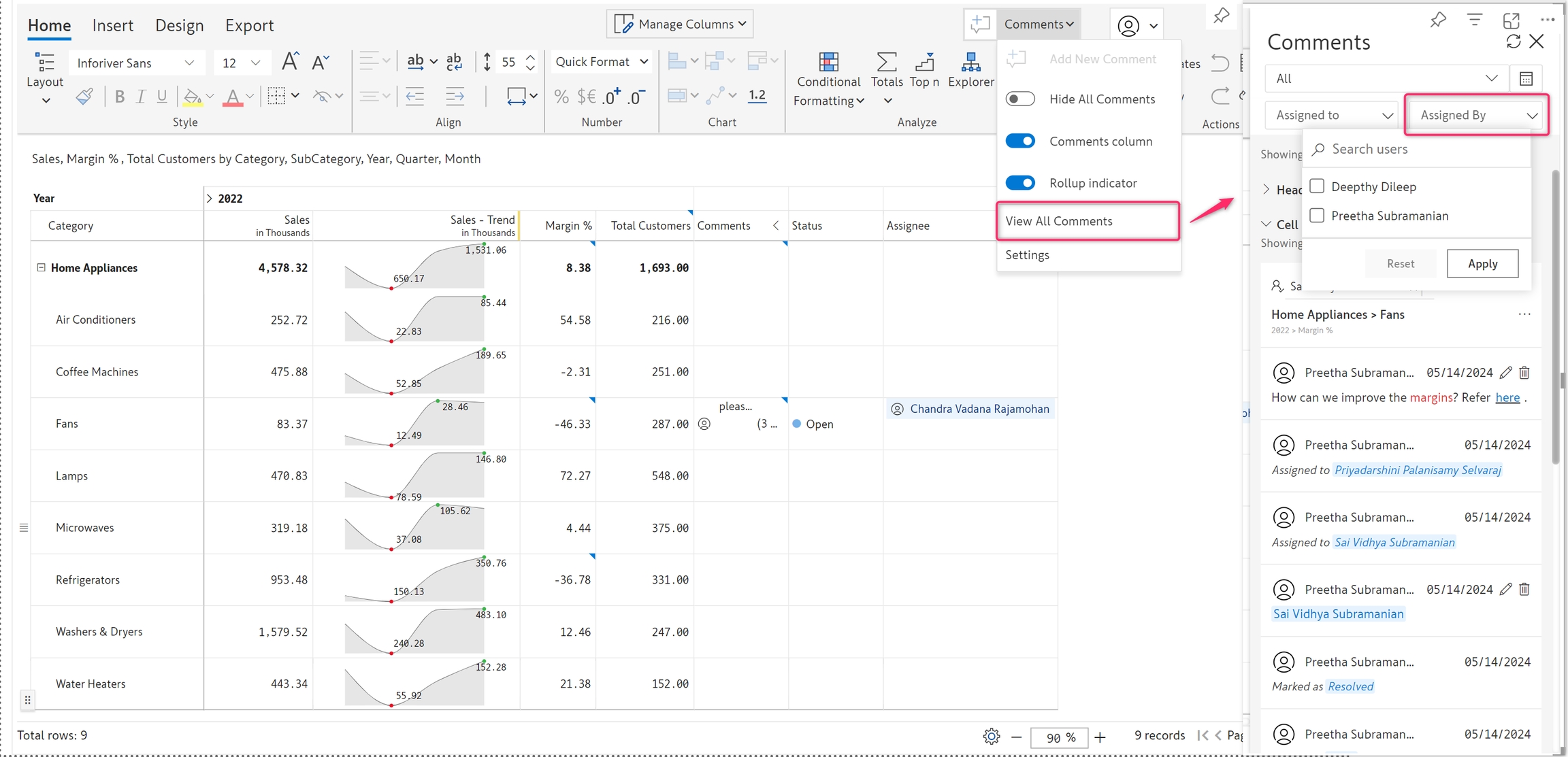Click the Apply button
1568x757 pixels.
pyautogui.click(x=1482, y=264)
